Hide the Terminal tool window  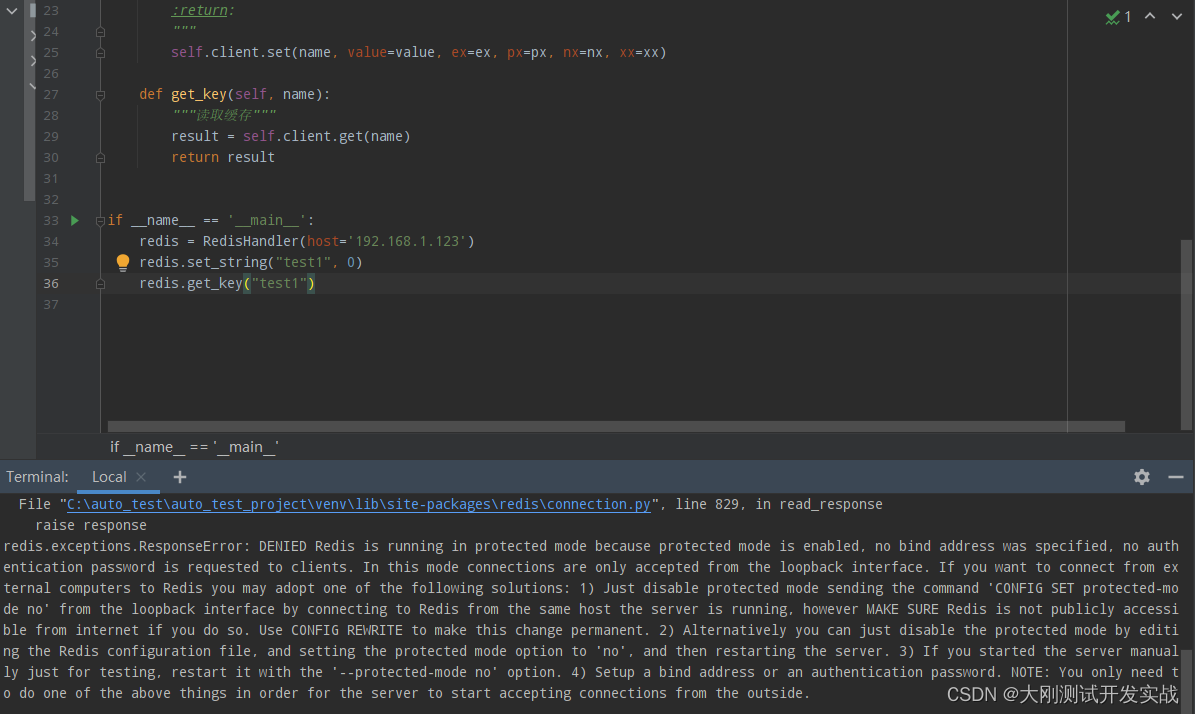[1176, 477]
